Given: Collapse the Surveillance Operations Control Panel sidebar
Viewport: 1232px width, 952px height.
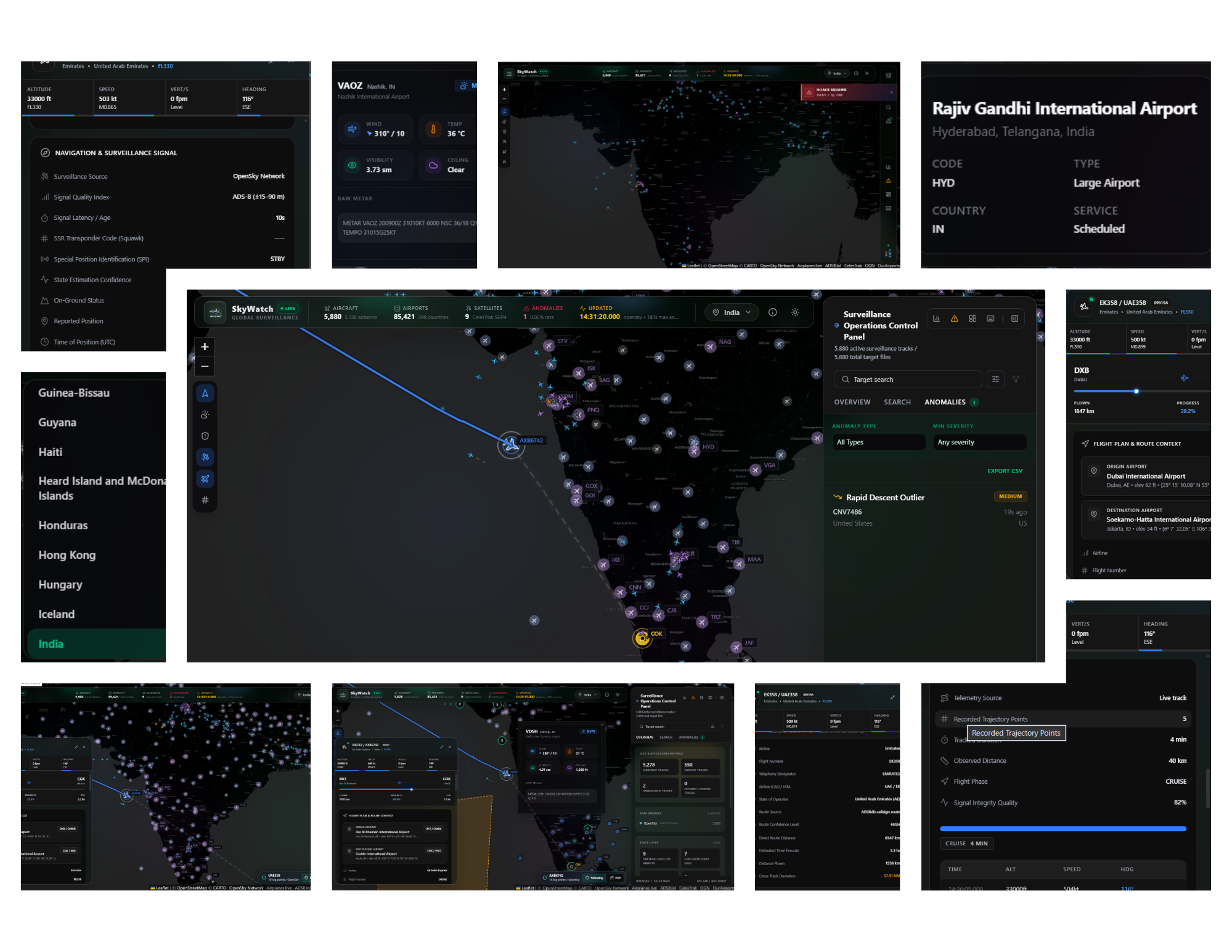Looking at the screenshot, I should tap(1014, 319).
